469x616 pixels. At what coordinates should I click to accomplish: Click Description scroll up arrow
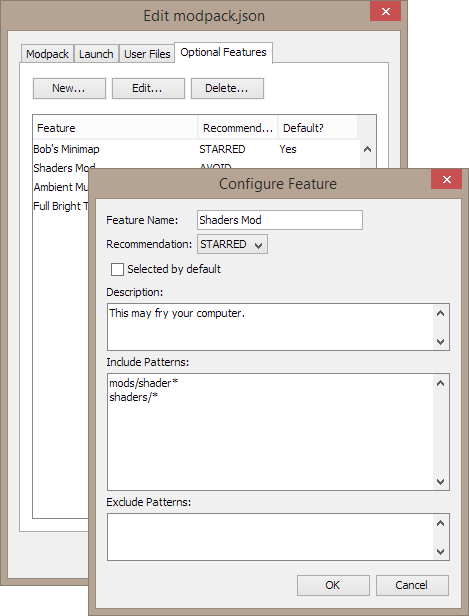point(441,313)
